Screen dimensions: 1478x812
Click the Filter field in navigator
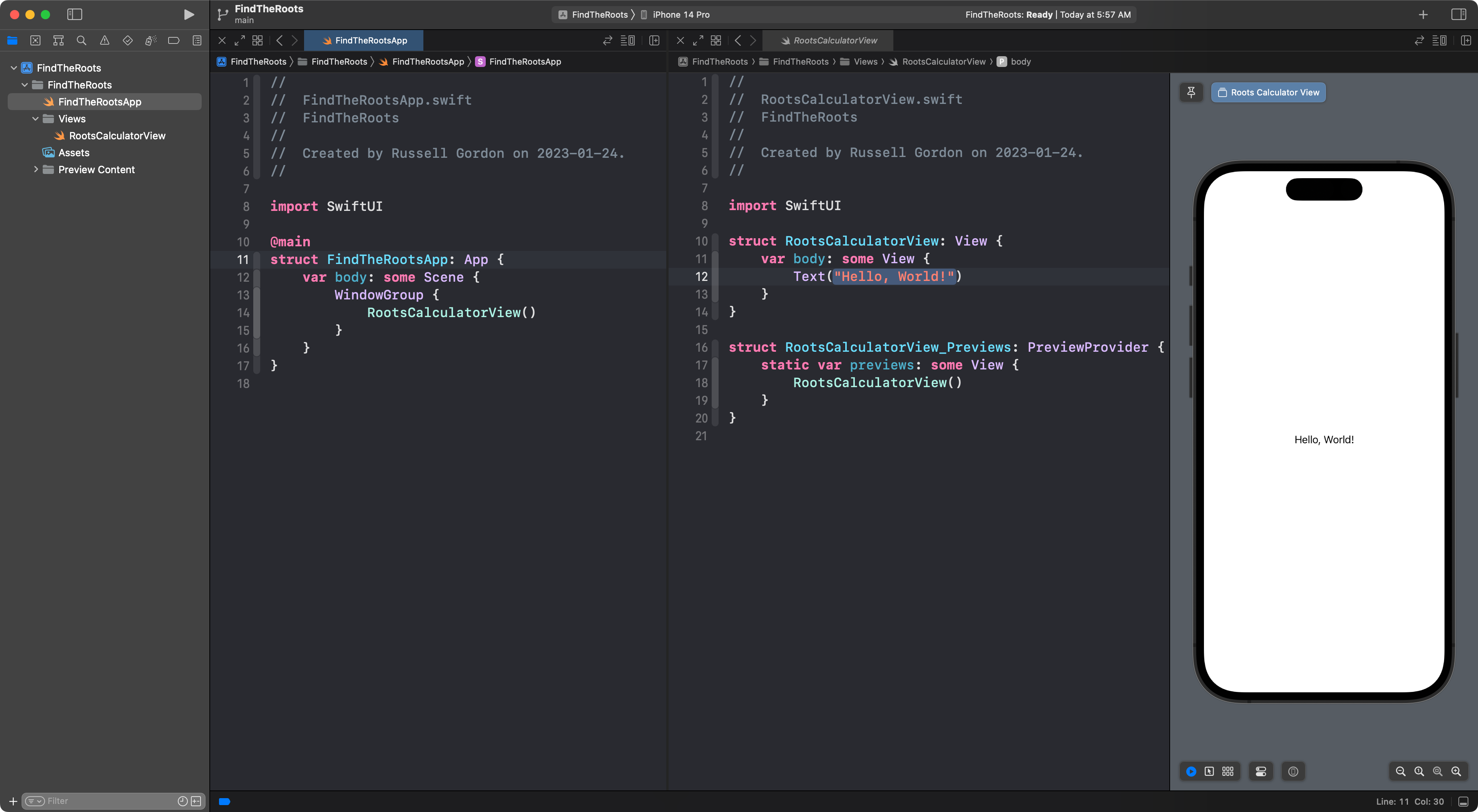(x=103, y=800)
